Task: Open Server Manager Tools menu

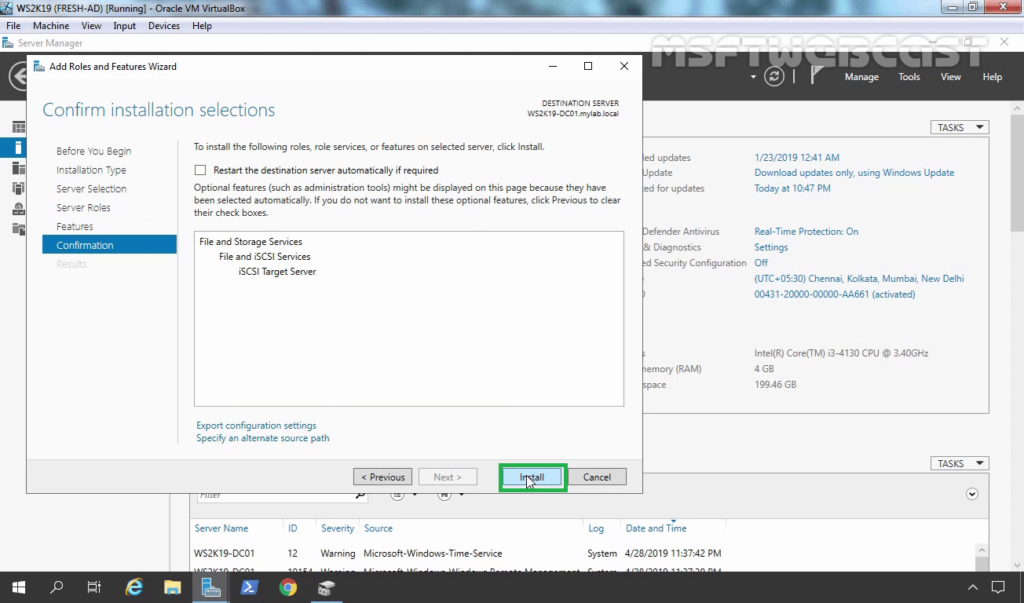Action: (x=908, y=76)
